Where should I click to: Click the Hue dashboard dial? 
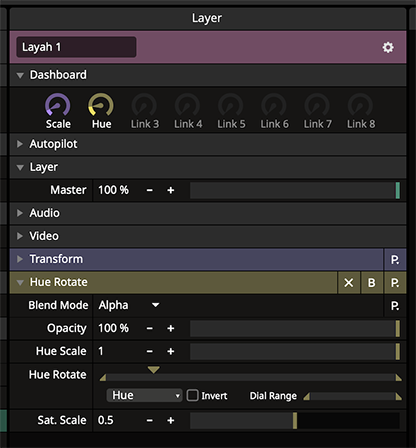101,106
